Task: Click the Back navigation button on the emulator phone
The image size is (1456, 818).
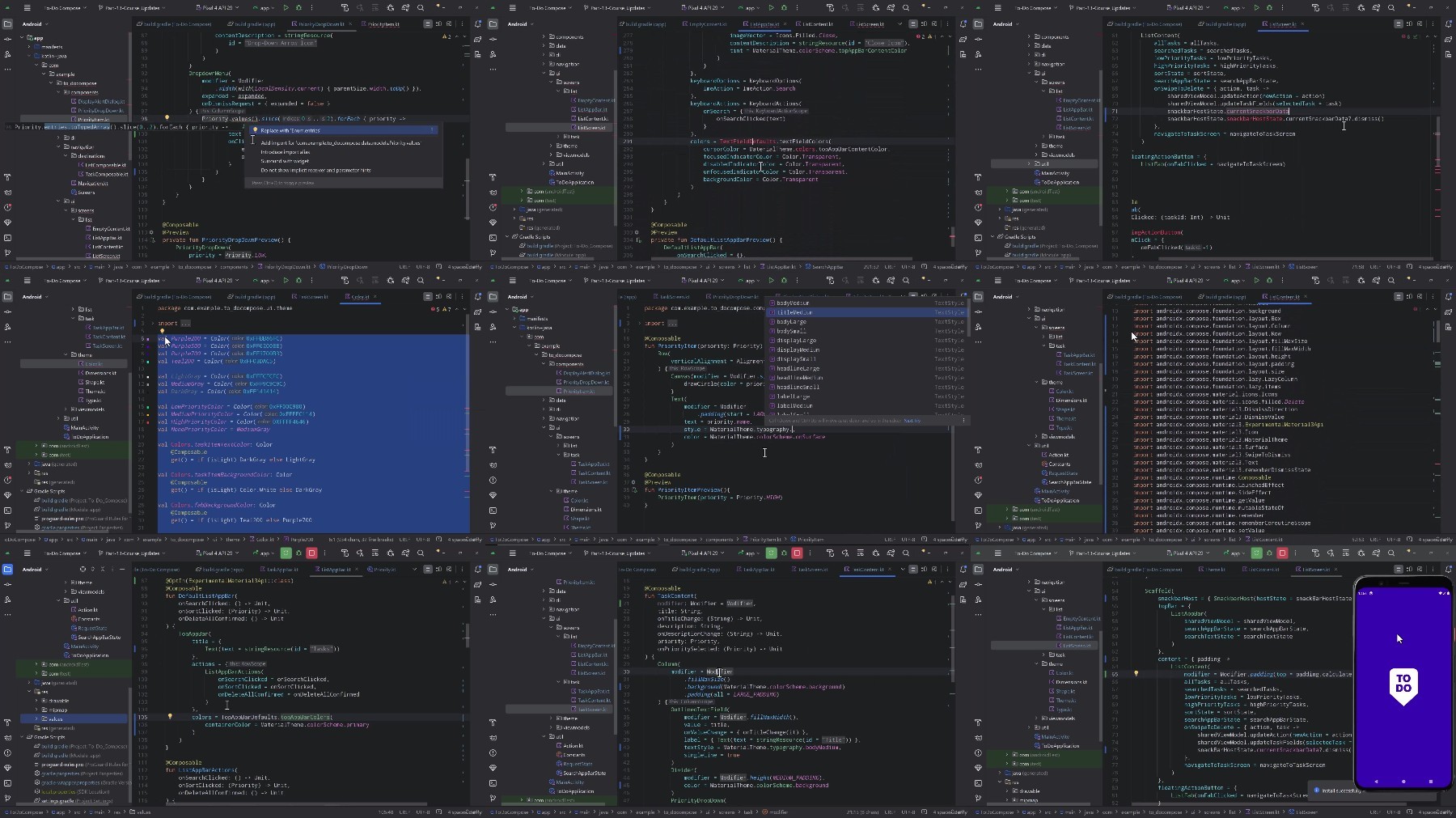Action: [x=1376, y=782]
